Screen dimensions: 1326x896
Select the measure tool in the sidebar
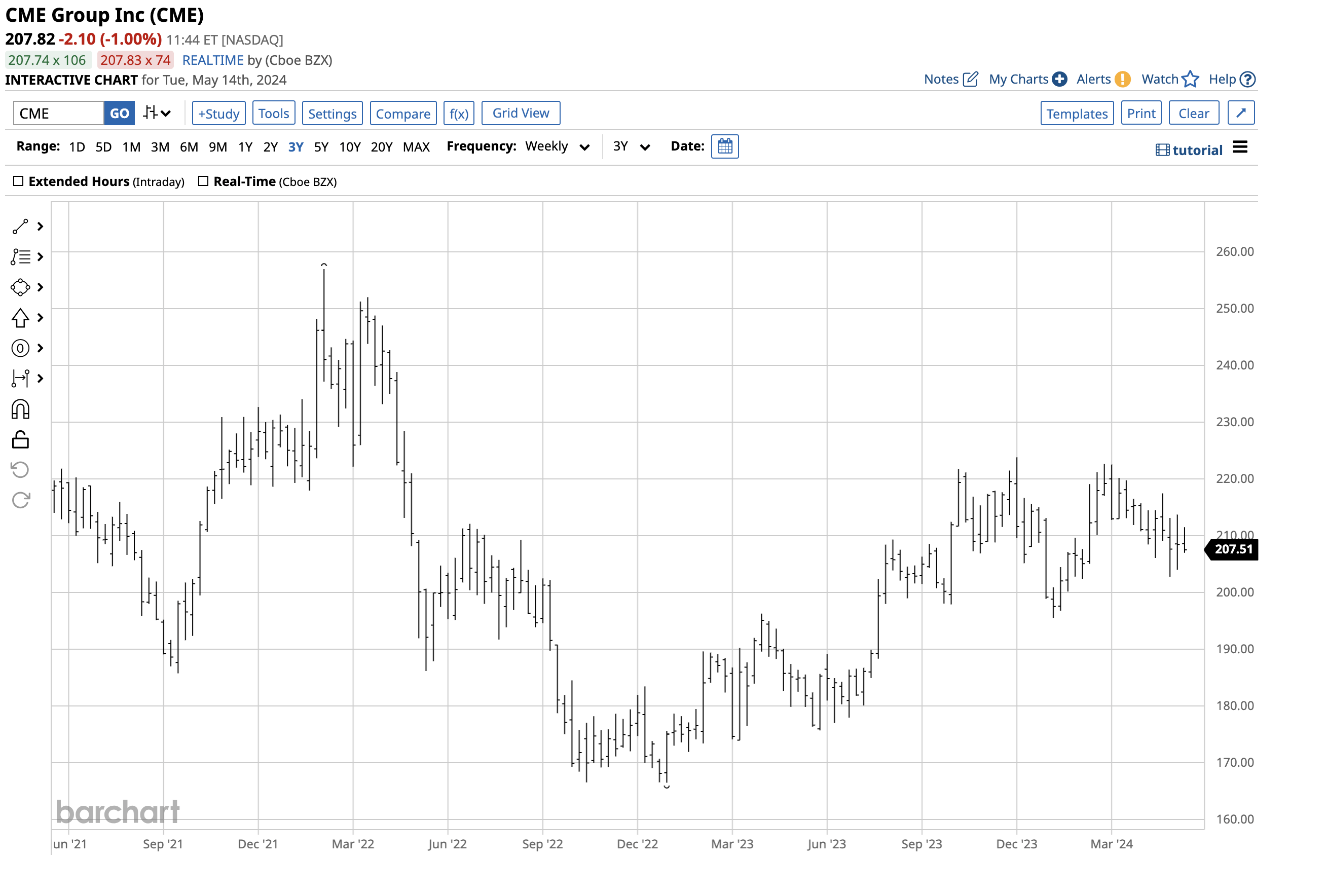coord(20,378)
